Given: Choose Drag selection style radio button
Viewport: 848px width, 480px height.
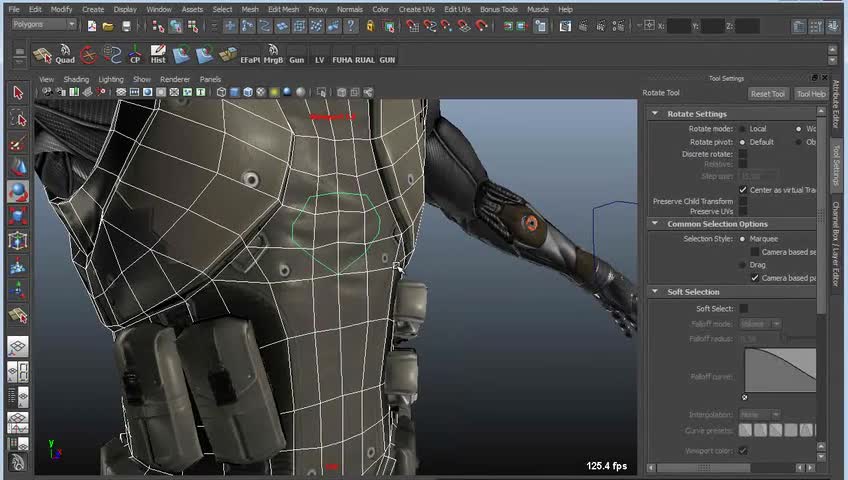Looking at the screenshot, I should tap(743, 265).
